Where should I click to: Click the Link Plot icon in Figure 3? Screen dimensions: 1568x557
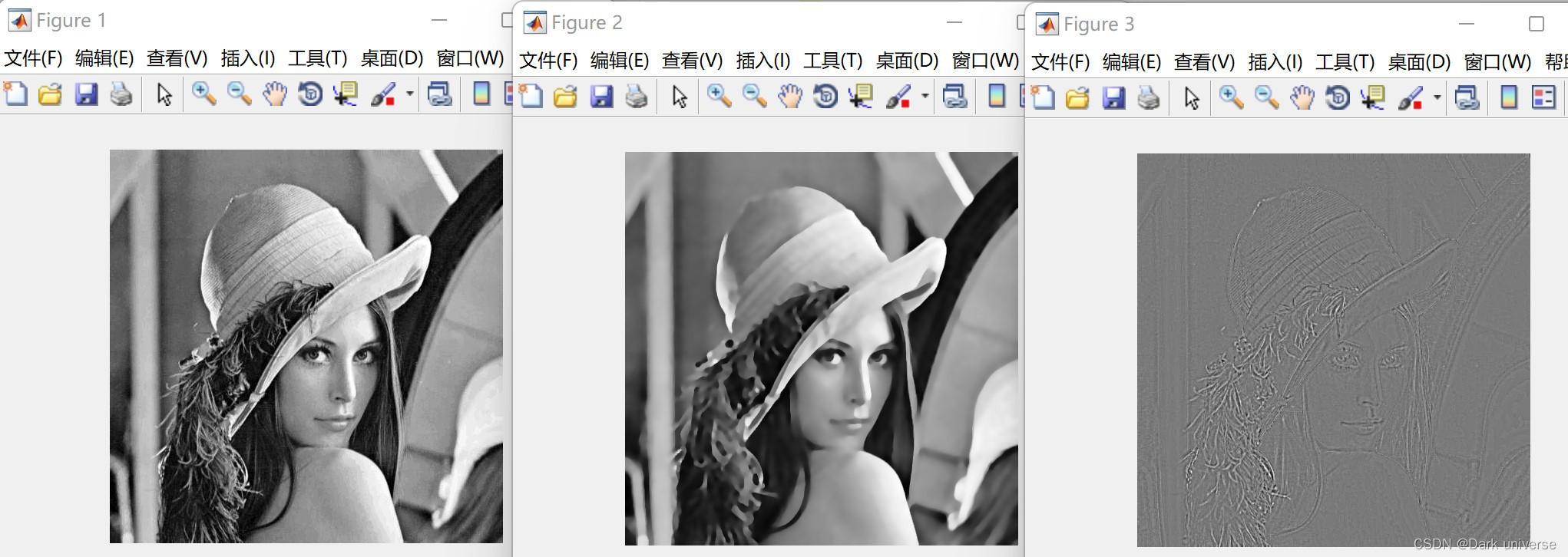tap(1467, 98)
